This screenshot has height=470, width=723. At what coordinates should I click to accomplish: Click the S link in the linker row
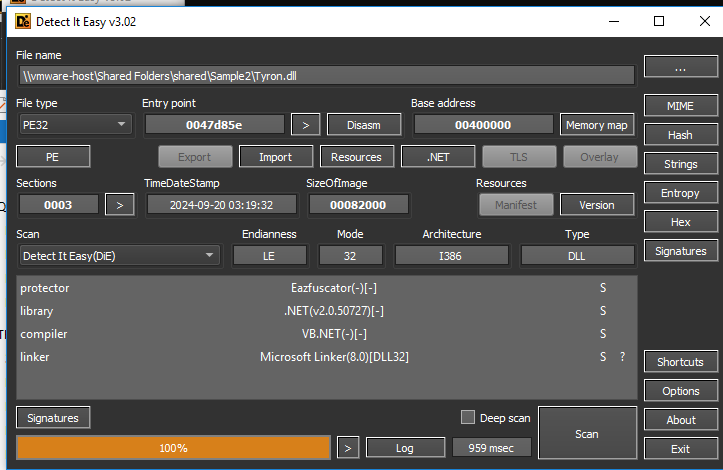[603, 357]
